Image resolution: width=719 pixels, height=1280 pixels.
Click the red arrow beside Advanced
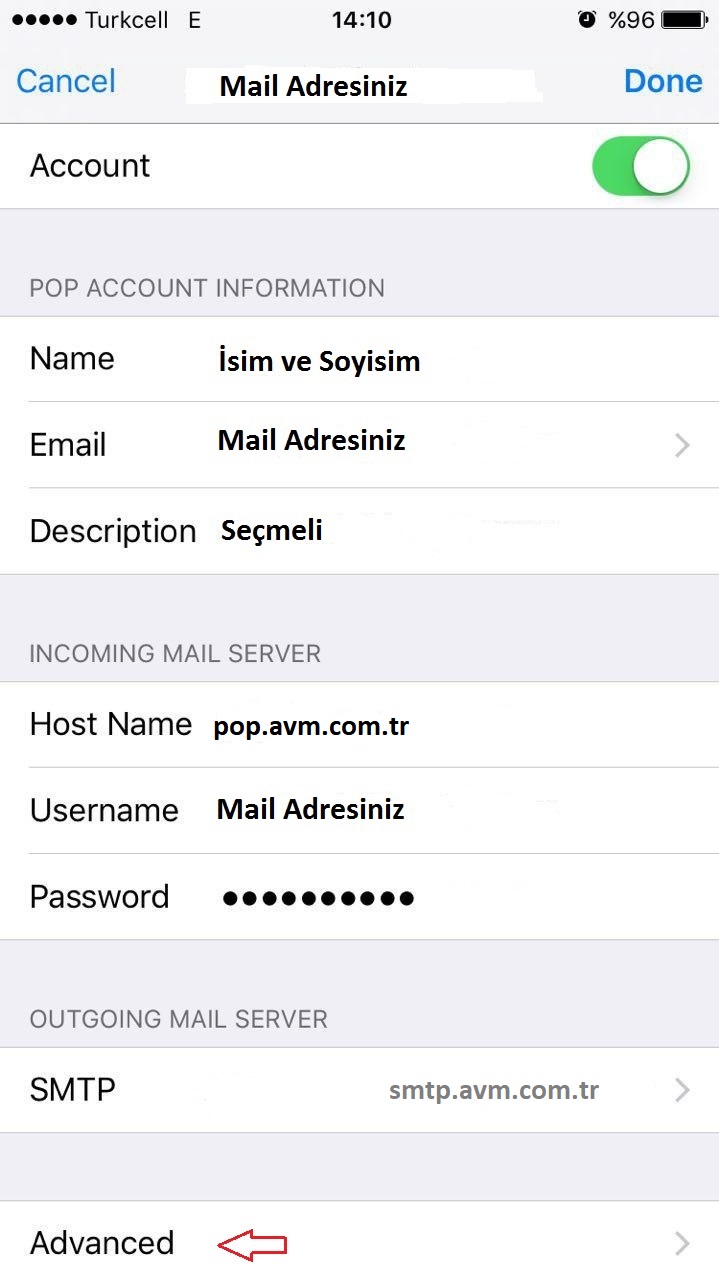coord(253,1244)
